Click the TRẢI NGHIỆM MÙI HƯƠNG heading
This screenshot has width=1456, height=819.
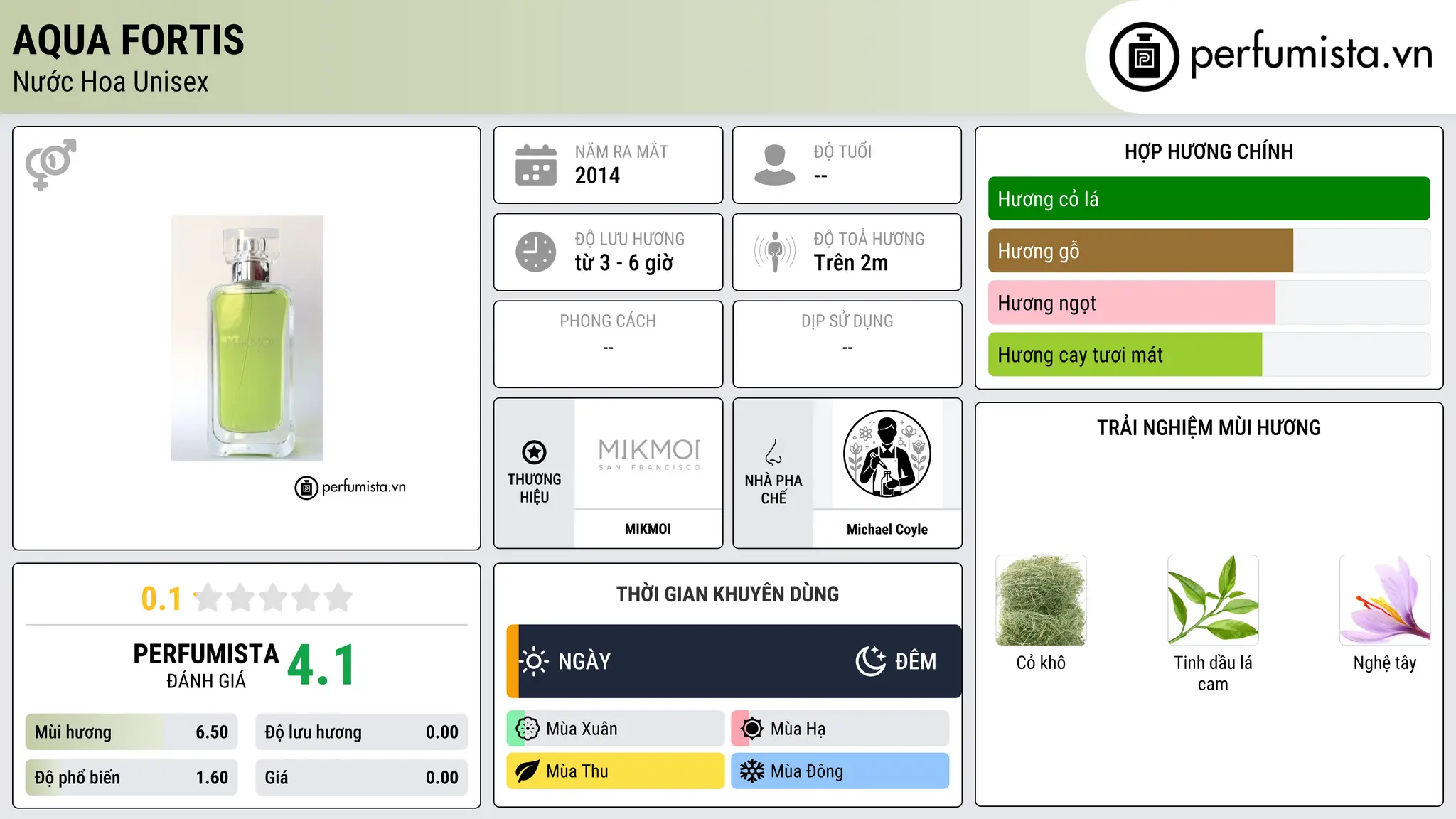[1209, 428]
